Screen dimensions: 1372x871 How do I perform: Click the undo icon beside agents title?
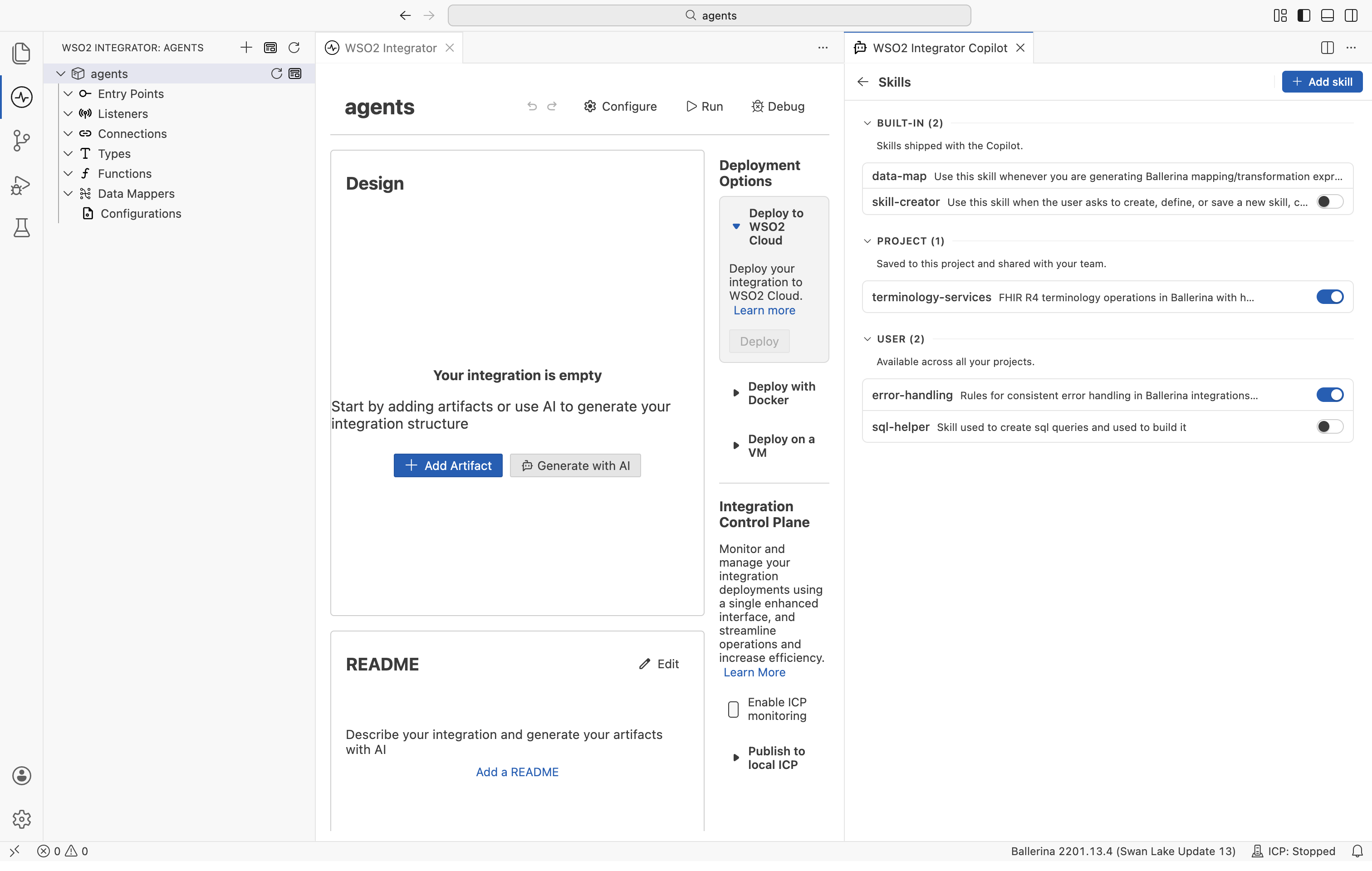pyautogui.click(x=532, y=106)
